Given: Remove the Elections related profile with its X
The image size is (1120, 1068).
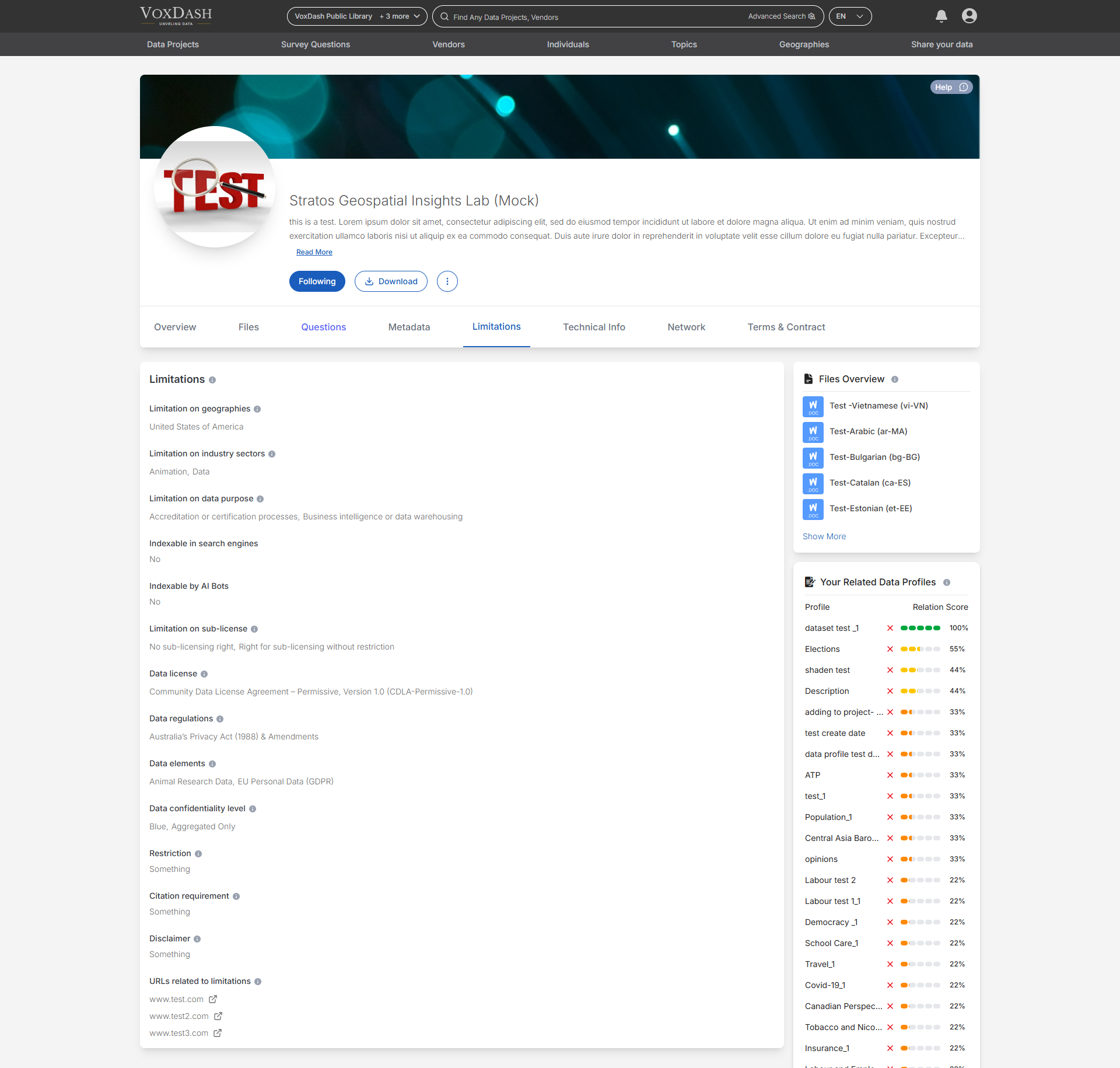Looking at the screenshot, I should pos(890,649).
